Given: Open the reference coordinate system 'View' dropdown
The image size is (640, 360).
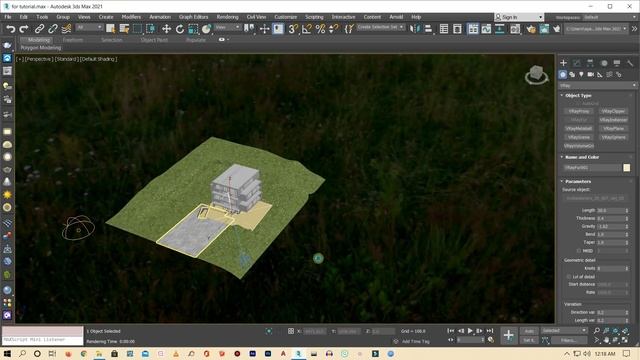Looking at the screenshot, I should click(x=228, y=27).
